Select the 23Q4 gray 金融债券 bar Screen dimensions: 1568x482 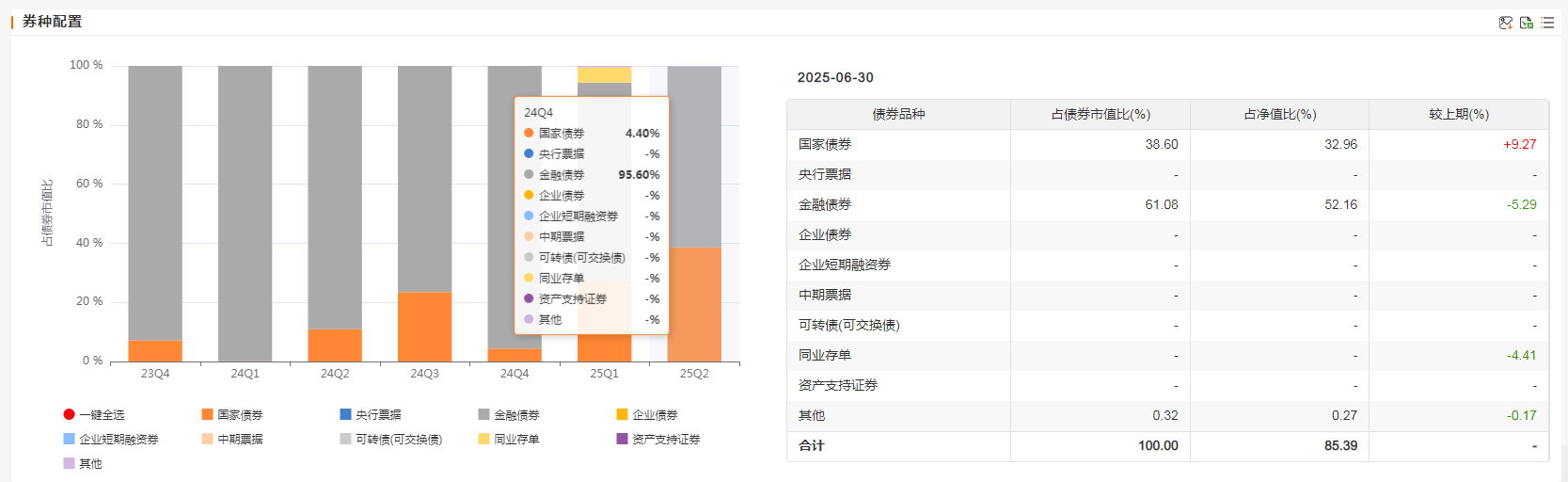click(x=155, y=202)
